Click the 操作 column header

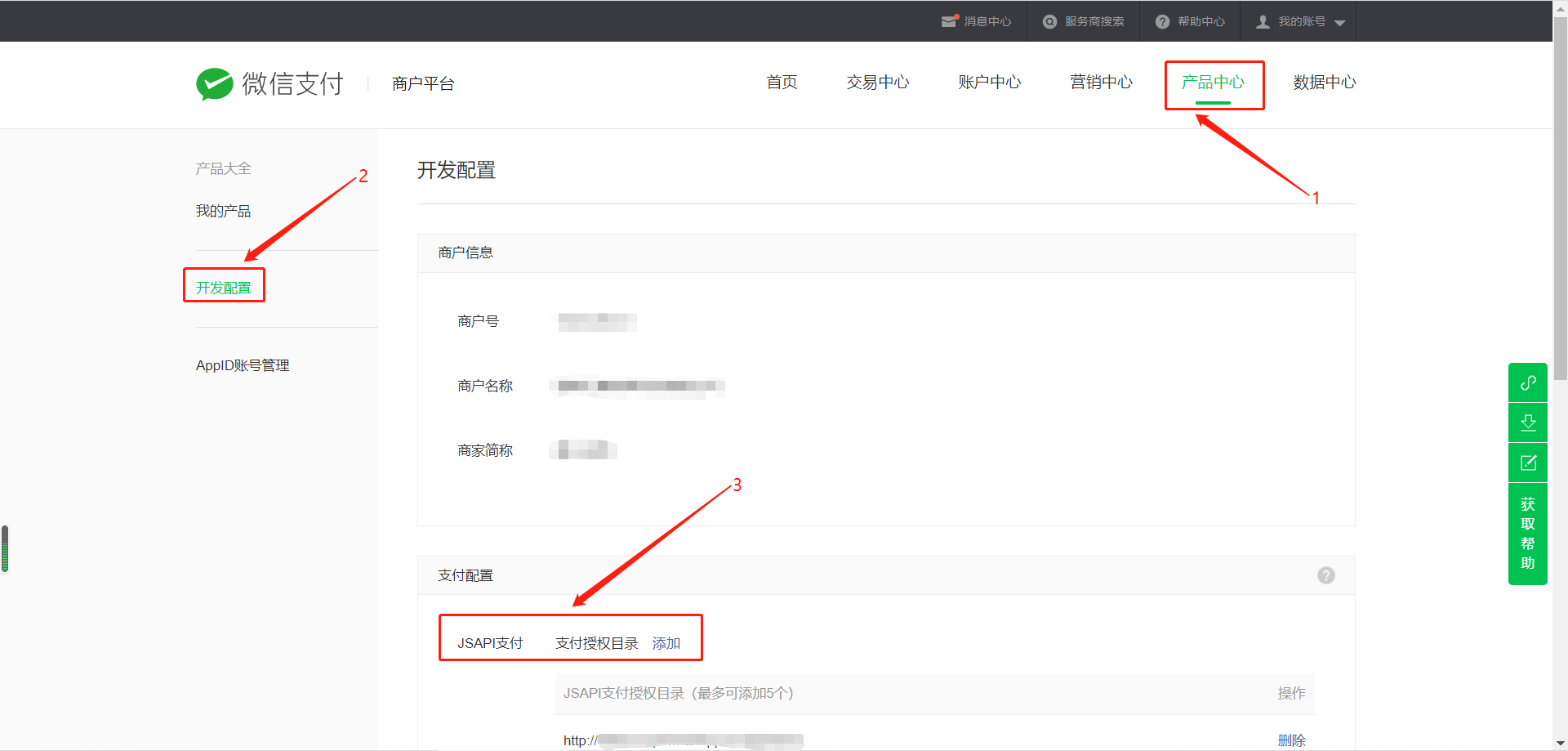pyautogui.click(x=1291, y=693)
